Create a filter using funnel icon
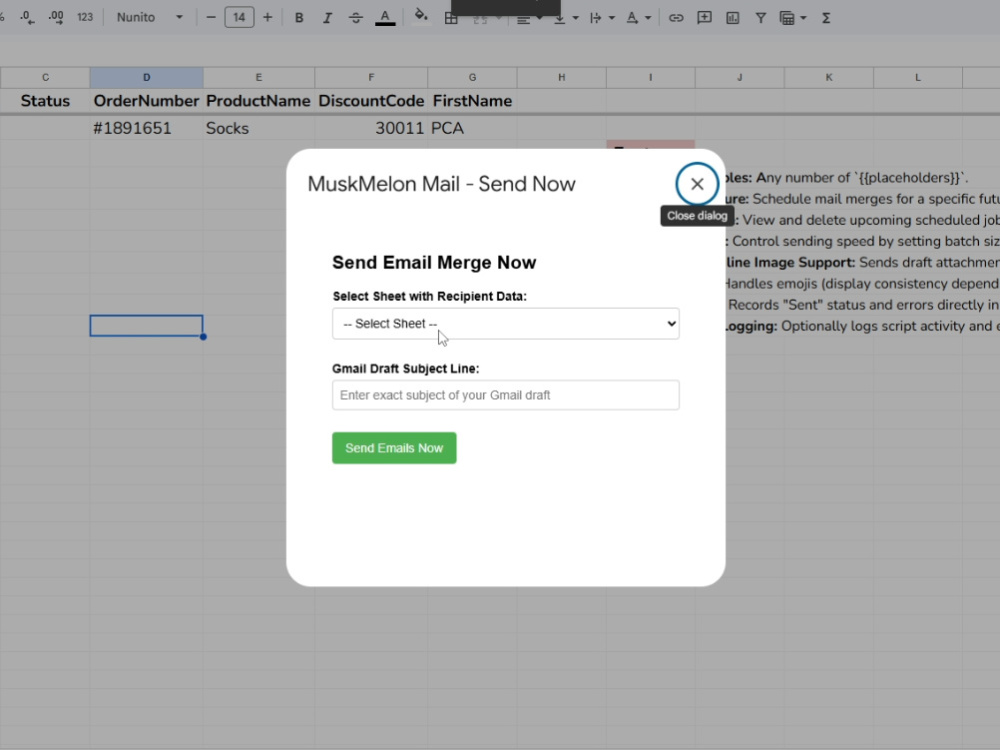The width and height of the screenshot is (1000, 750). (x=761, y=18)
